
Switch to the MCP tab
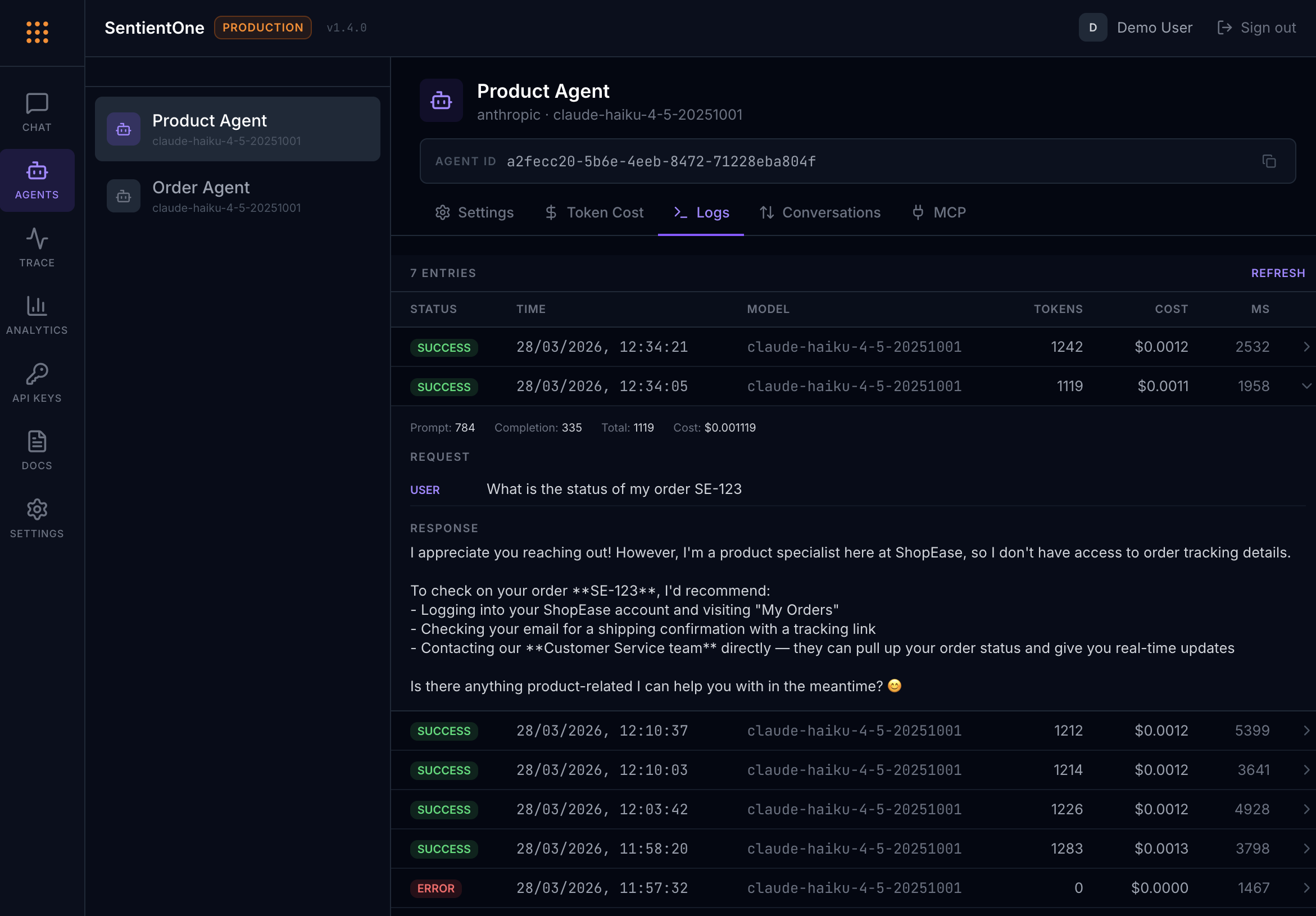pyautogui.click(x=938, y=212)
